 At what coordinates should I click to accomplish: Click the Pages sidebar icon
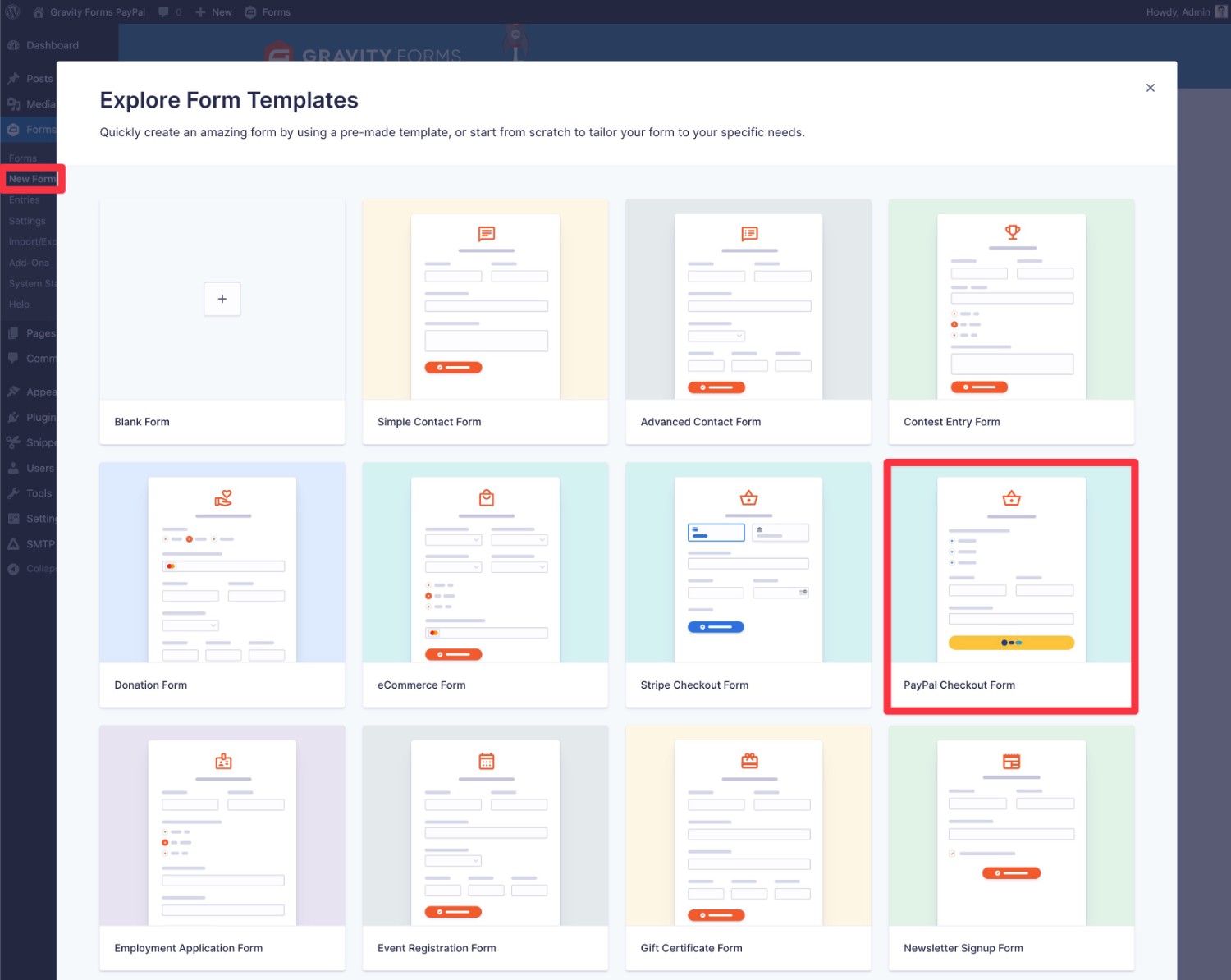[13, 333]
